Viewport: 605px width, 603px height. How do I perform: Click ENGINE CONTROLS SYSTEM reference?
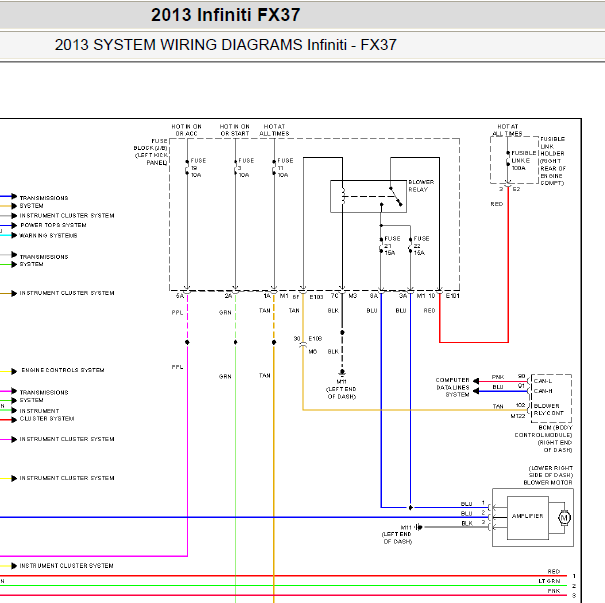pyautogui.click(x=63, y=370)
